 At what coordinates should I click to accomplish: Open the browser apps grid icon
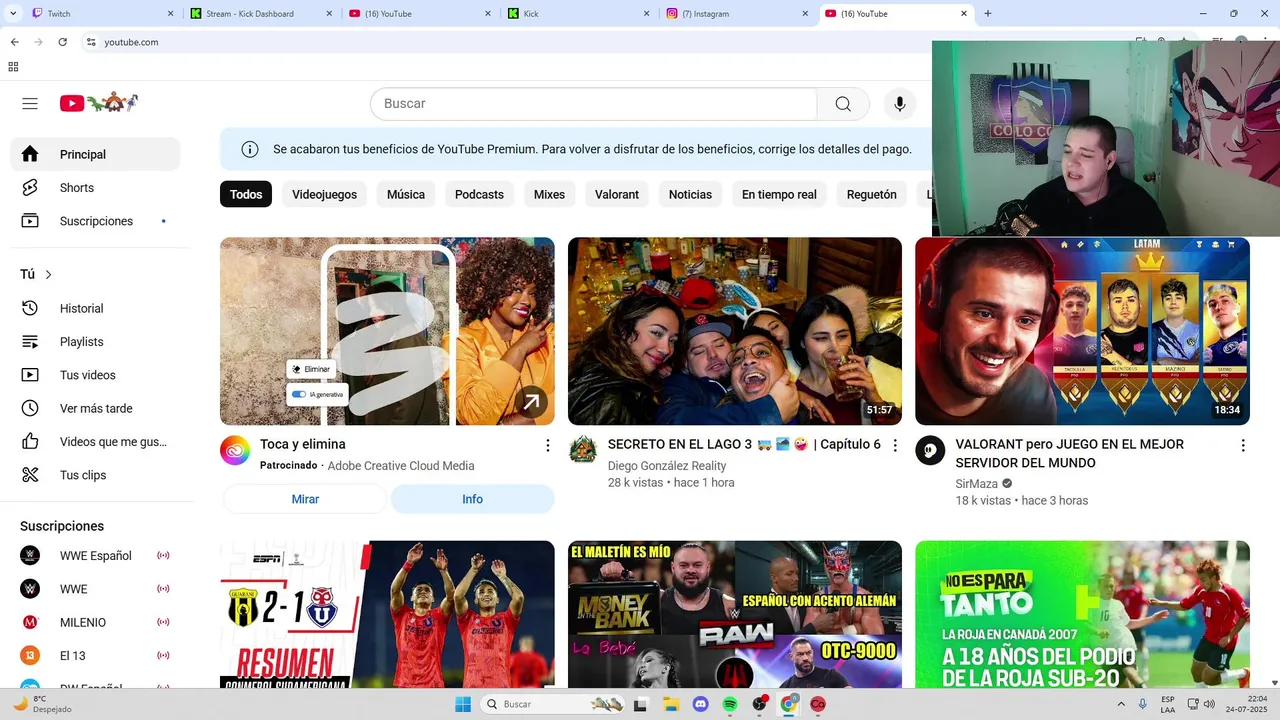[x=13, y=67]
